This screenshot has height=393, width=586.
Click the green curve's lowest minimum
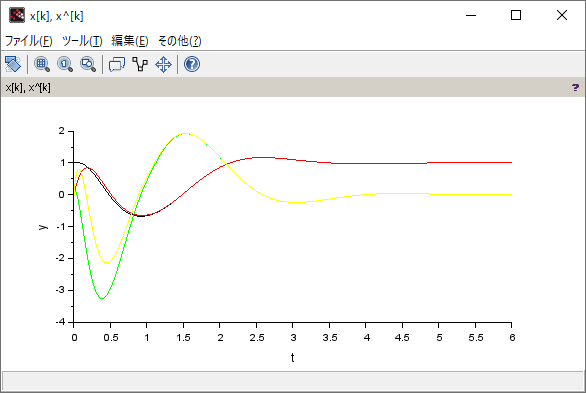[x=102, y=298]
